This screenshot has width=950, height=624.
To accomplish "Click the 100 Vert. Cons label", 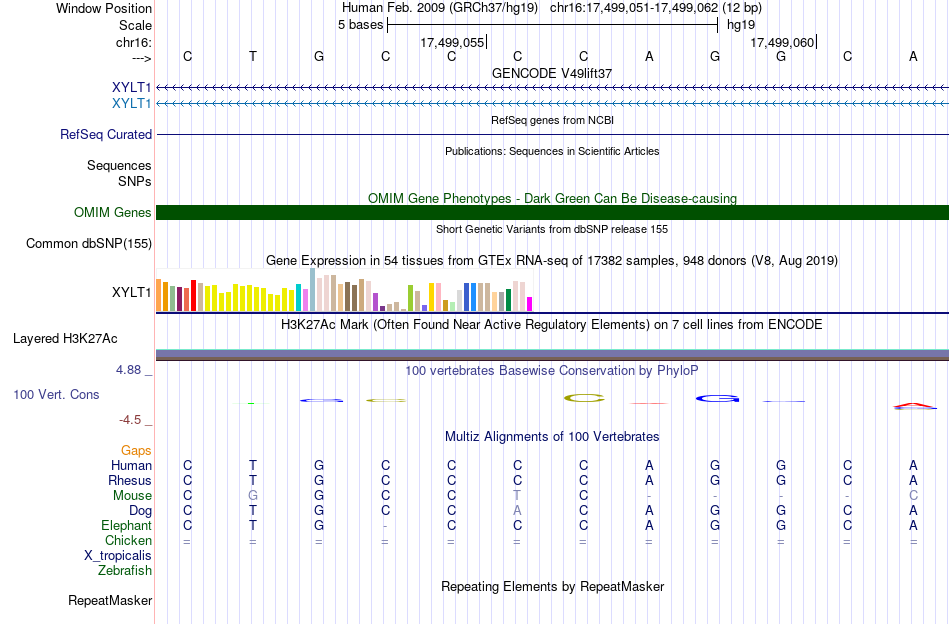I will point(56,394).
